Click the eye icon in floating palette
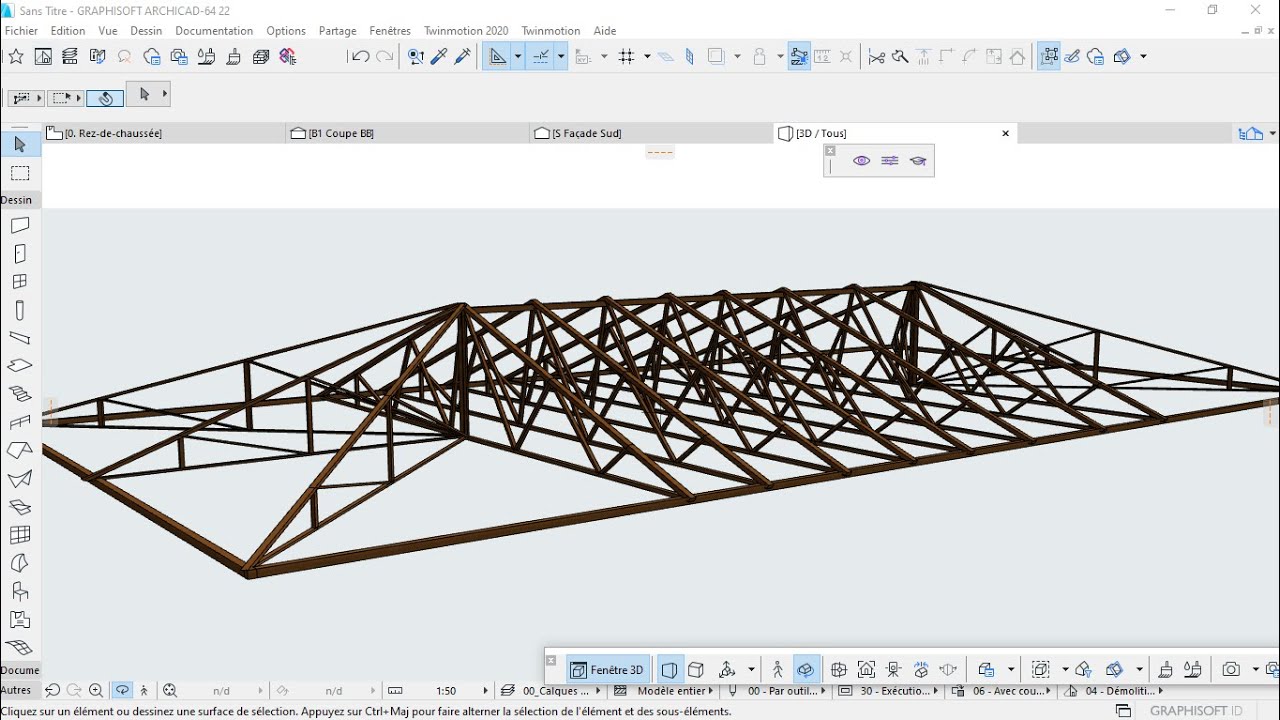The height and width of the screenshot is (720, 1280). pos(861,161)
